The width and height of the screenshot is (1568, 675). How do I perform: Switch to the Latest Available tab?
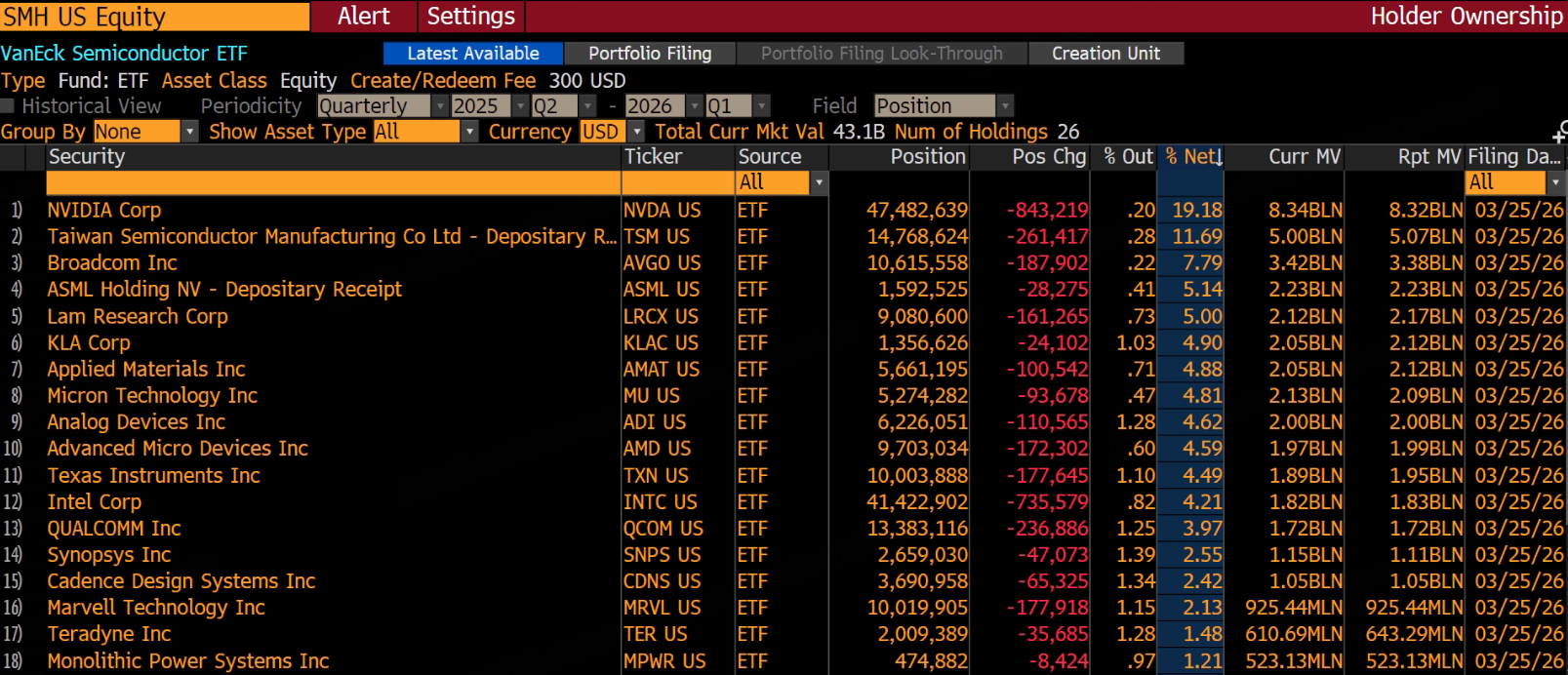point(473,54)
